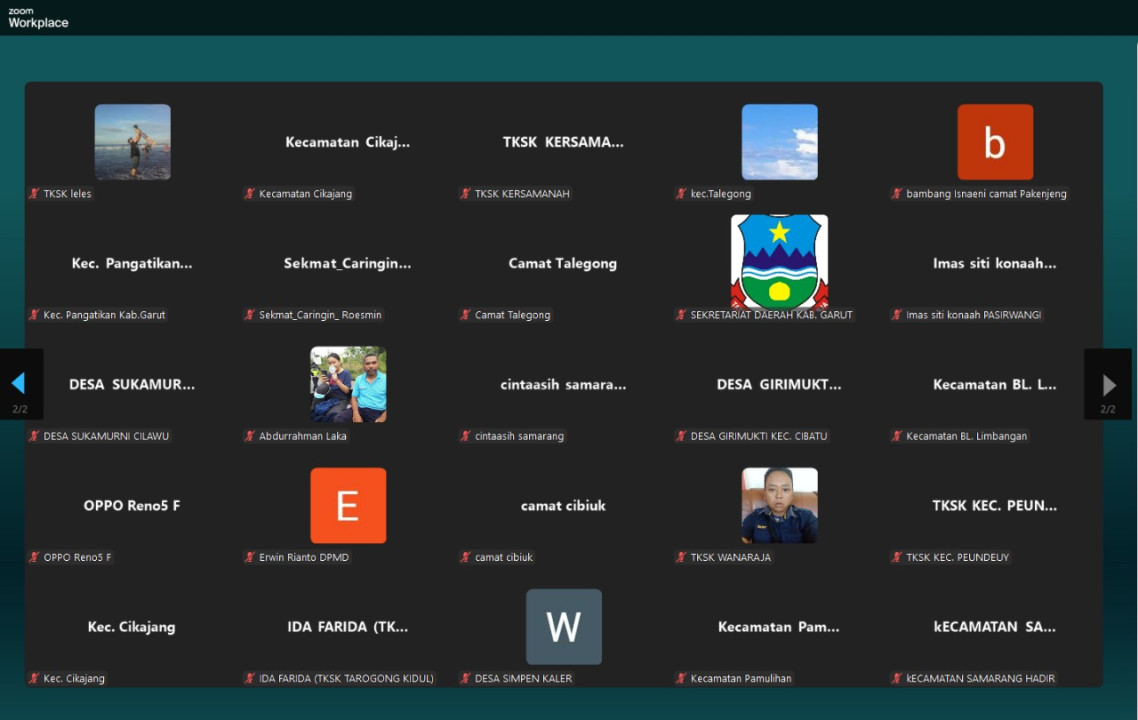1138x720 pixels.
Task: Click muted mic icon beside DESA SIMPEN KALER
Action: click(465, 678)
